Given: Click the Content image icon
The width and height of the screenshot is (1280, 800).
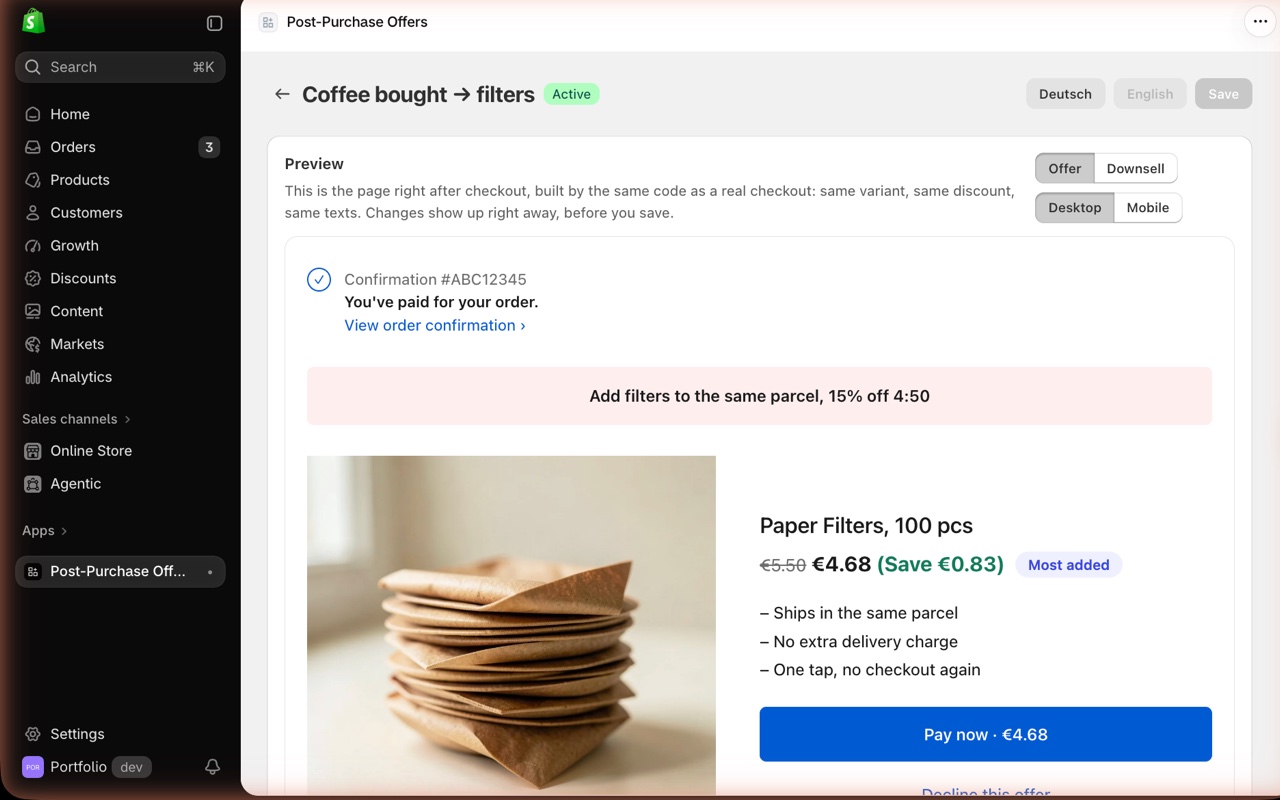Looking at the screenshot, I should coord(33,311).
